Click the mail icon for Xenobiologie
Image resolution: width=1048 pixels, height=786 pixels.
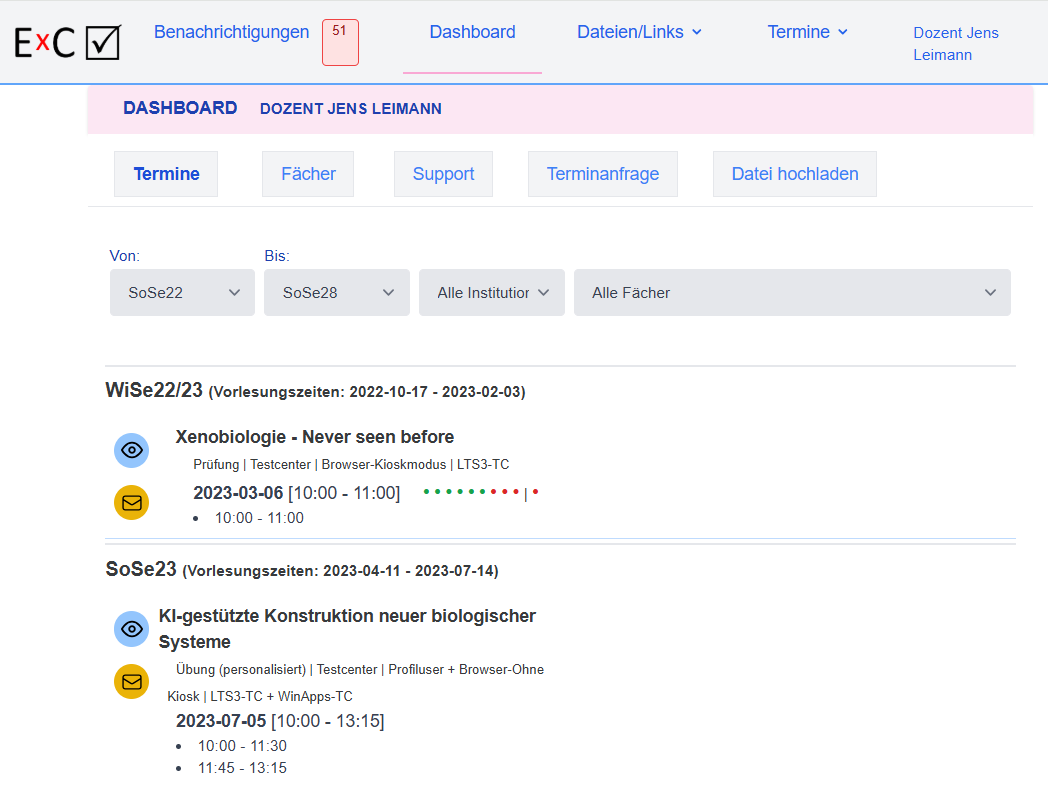click(x=131, y=503)
